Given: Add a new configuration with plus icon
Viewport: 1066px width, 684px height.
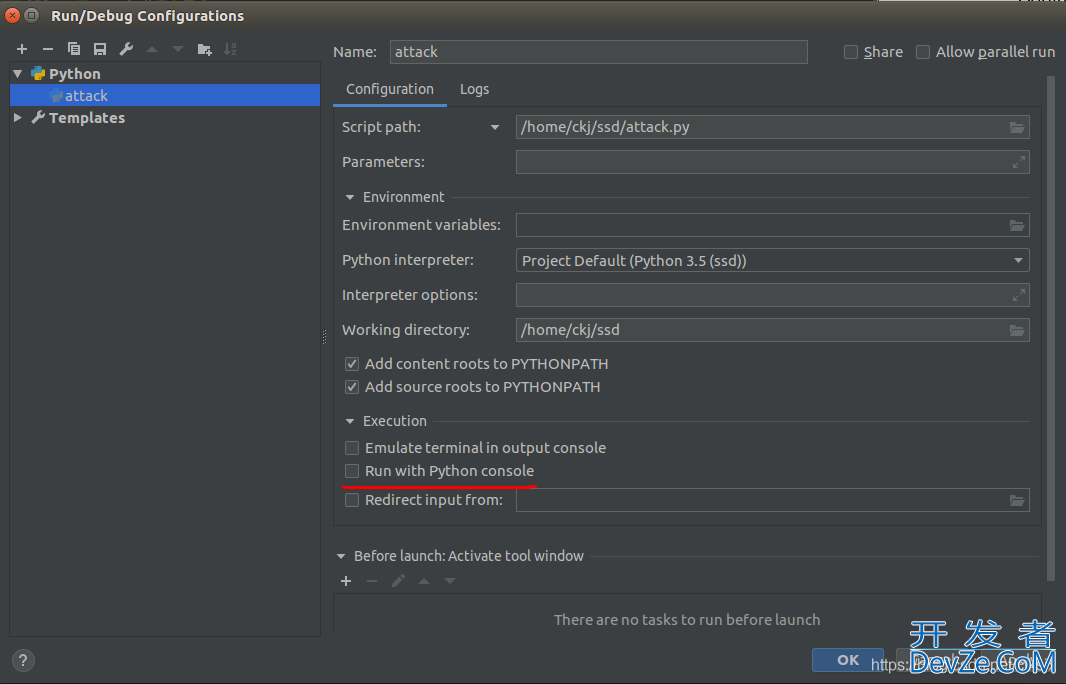Looking at the screenshot, I should 22,49.
